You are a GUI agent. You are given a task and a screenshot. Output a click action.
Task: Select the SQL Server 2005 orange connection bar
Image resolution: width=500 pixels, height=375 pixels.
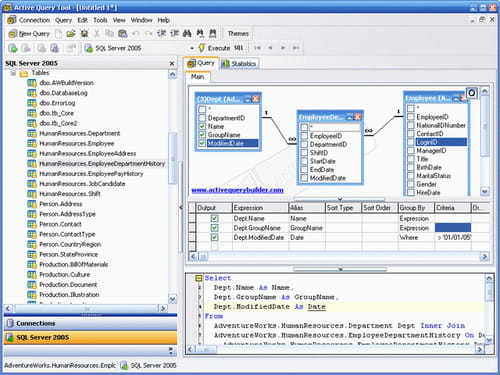click(x=90, y=337)
